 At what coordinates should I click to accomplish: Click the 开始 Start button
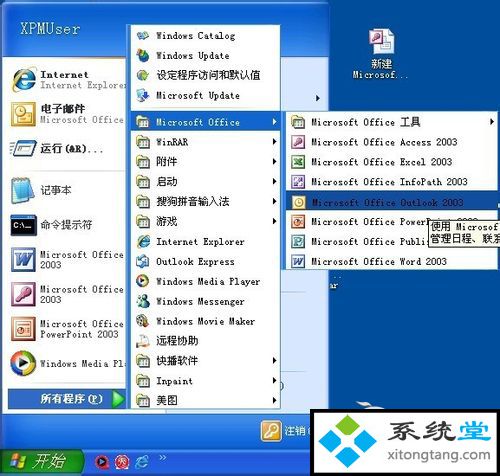click(41, 461)
